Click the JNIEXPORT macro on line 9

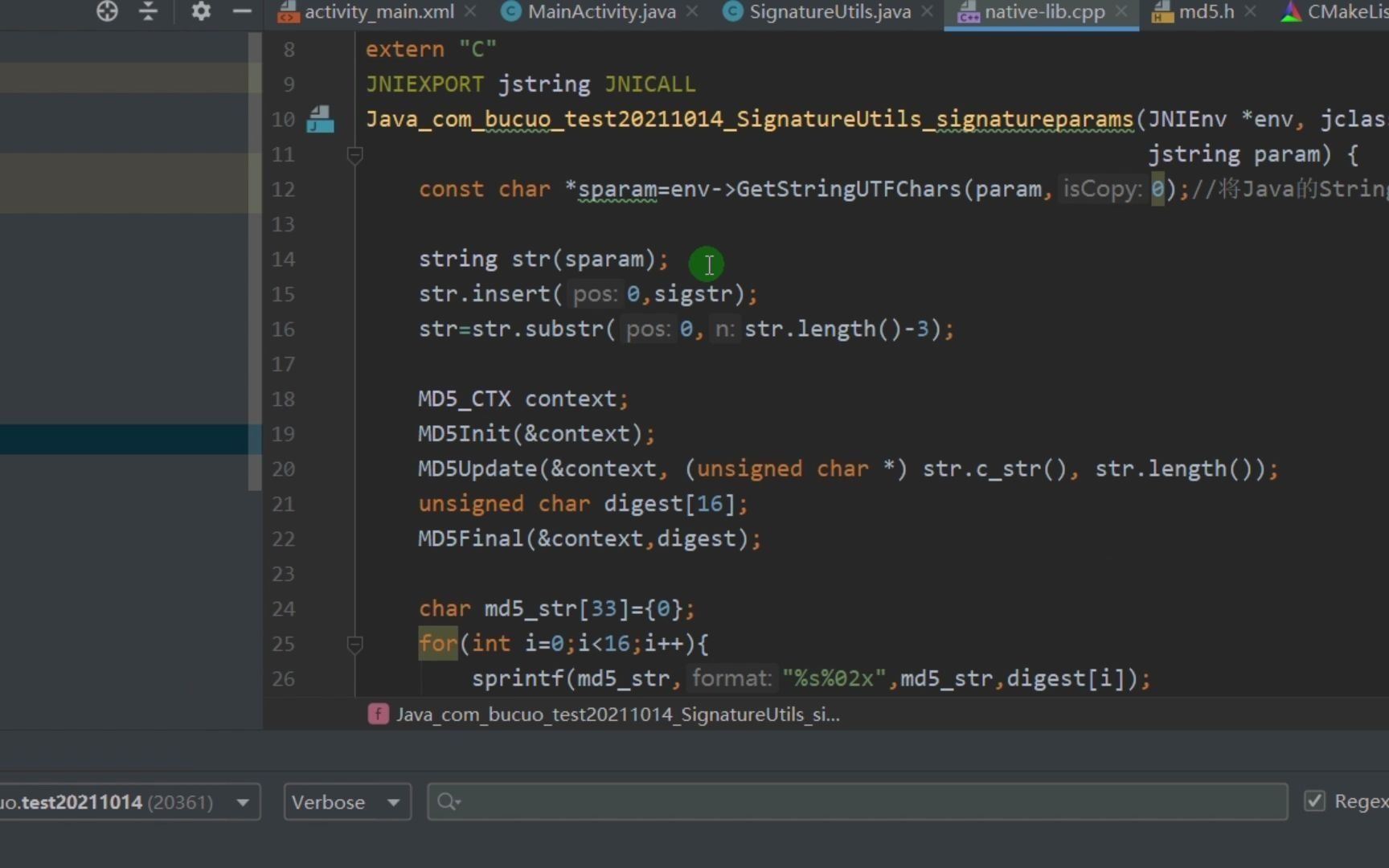pos(424,84)
